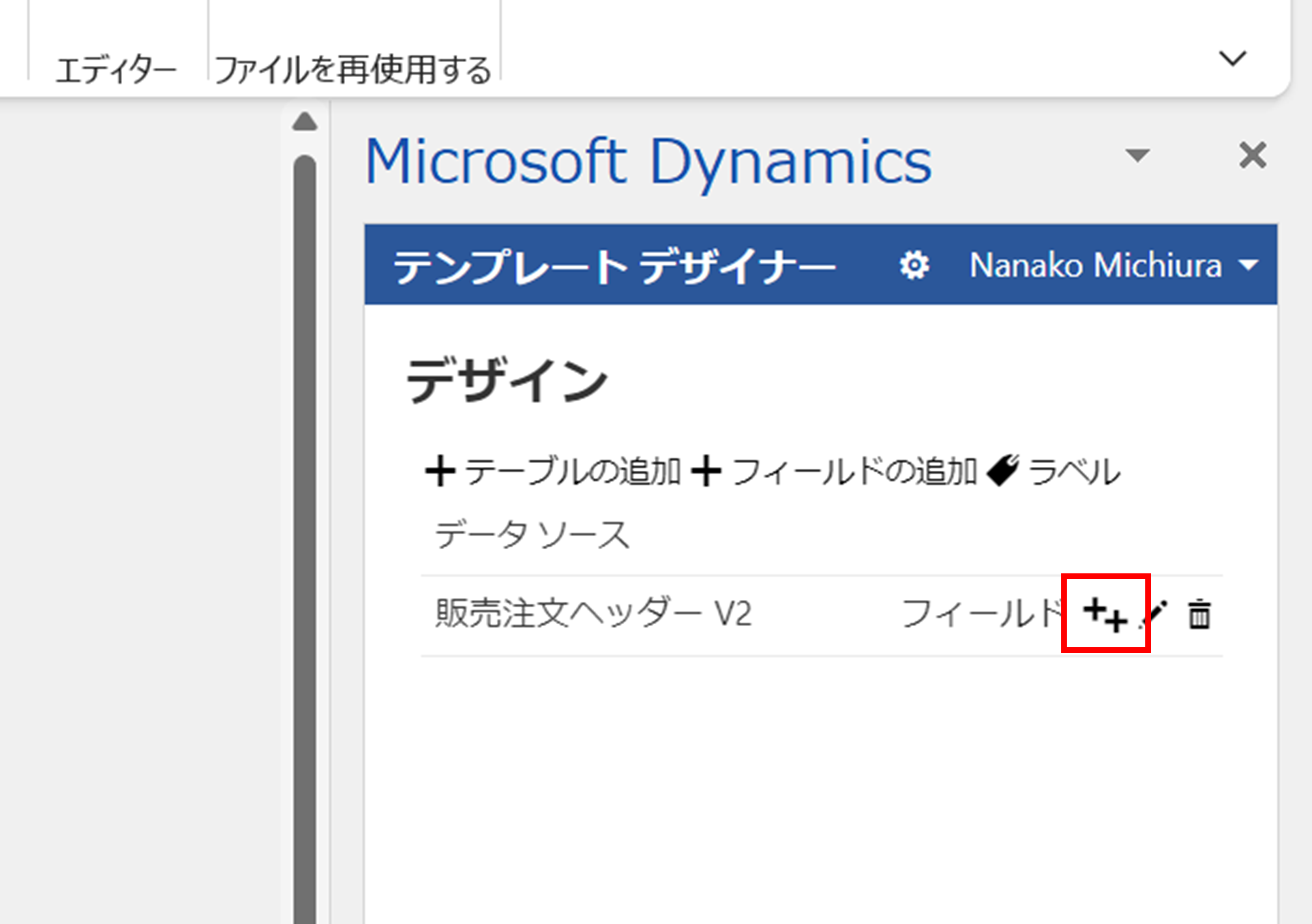1312x924 pixels.
Task: Click フィールドの追加 to add a field
Action: pyautogui.click(x=834, y=472)
